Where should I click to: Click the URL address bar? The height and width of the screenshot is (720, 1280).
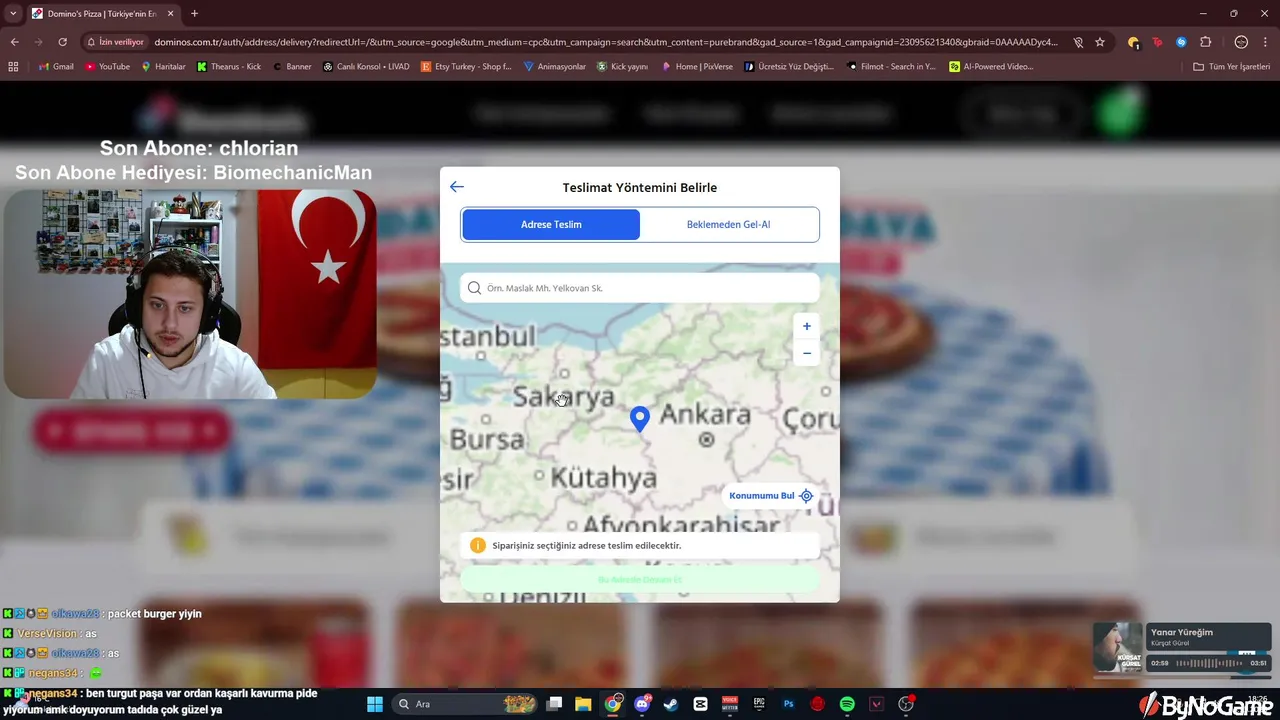tap(605, 42)
